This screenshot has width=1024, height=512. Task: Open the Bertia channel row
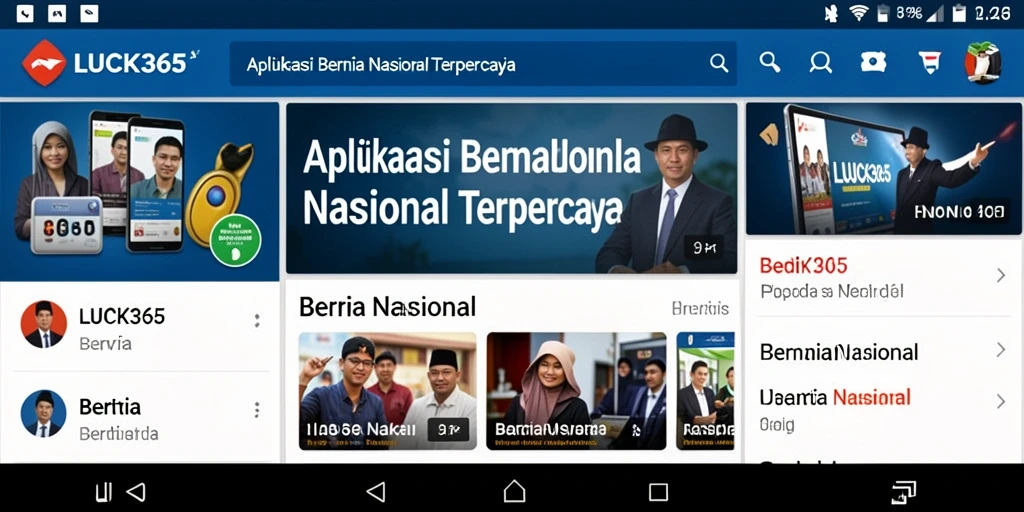(x=139, y=417)
